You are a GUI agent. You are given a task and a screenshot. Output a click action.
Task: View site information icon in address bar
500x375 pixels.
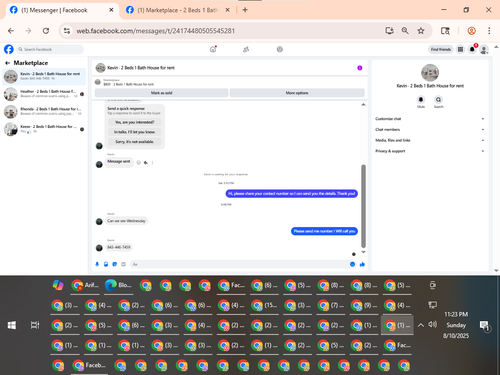click(x=67, y=31)
